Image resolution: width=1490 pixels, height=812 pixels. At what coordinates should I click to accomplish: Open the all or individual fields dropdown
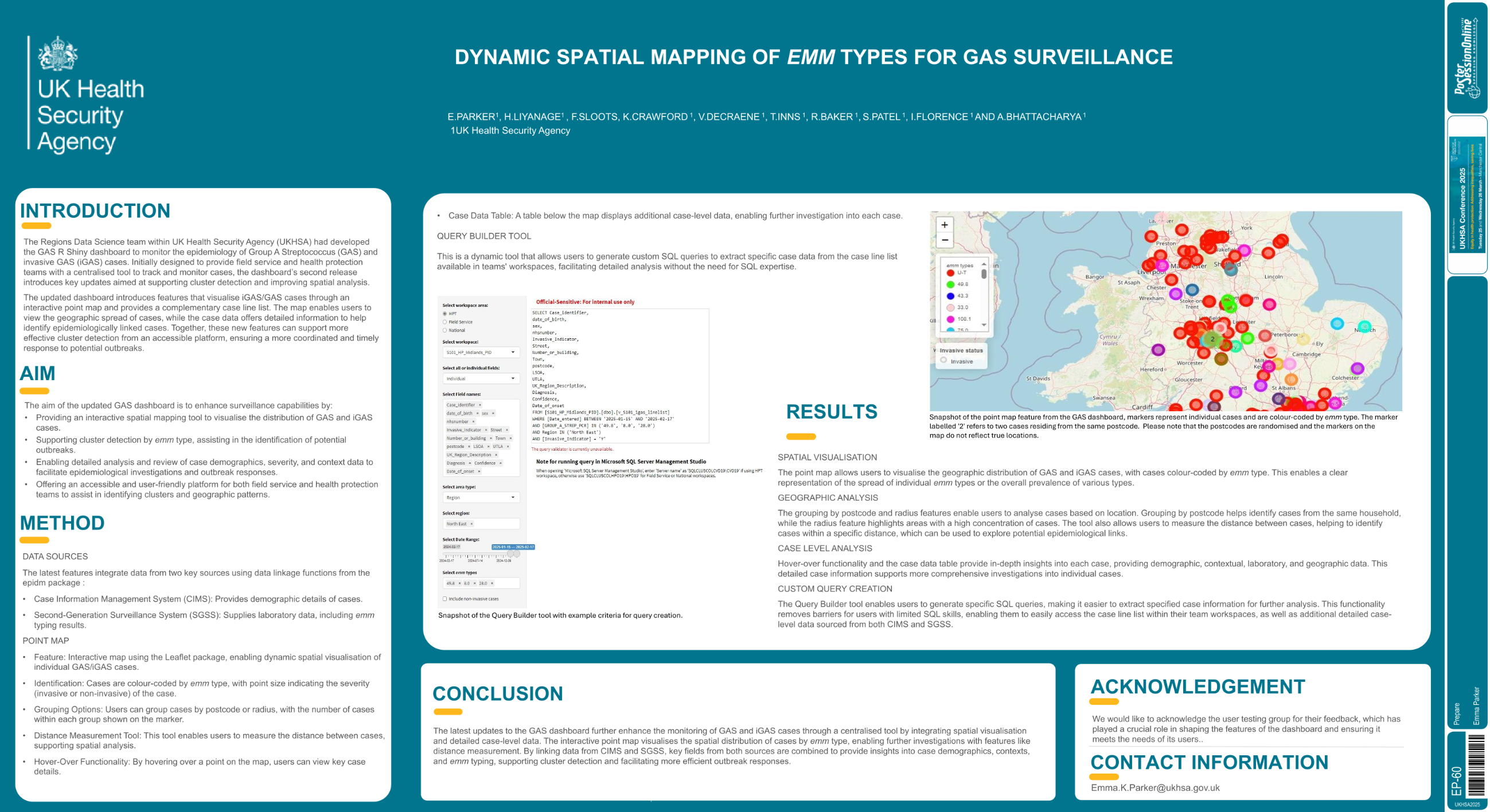tap(482, 379)
